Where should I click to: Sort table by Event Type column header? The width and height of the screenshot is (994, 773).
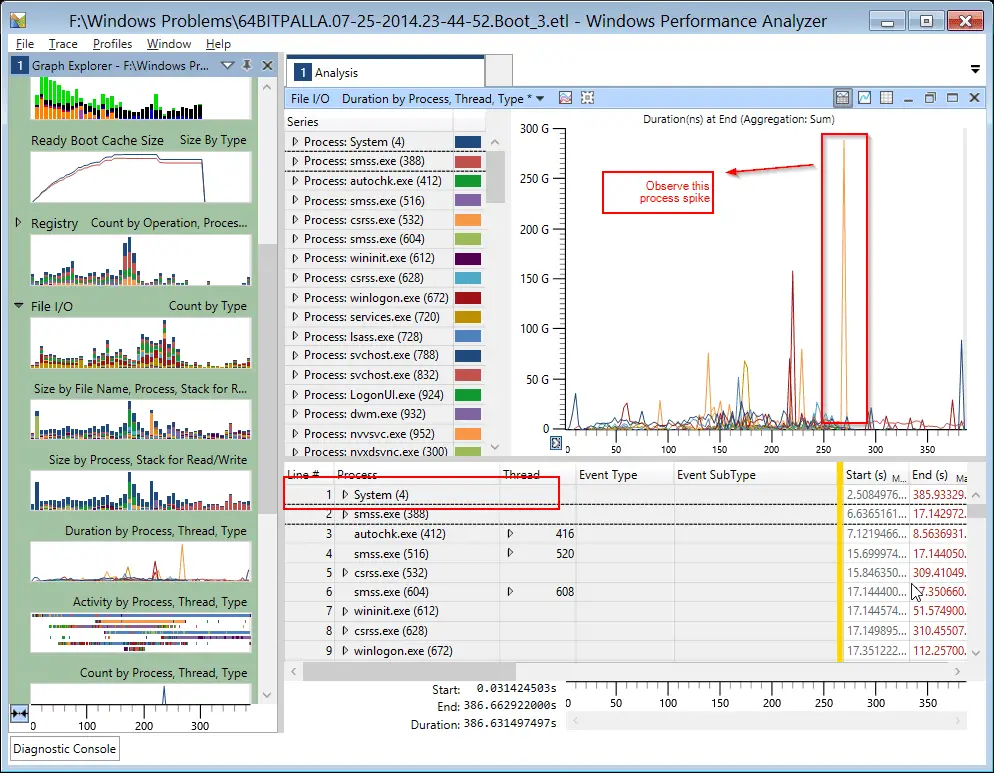[x=624, y=474]
